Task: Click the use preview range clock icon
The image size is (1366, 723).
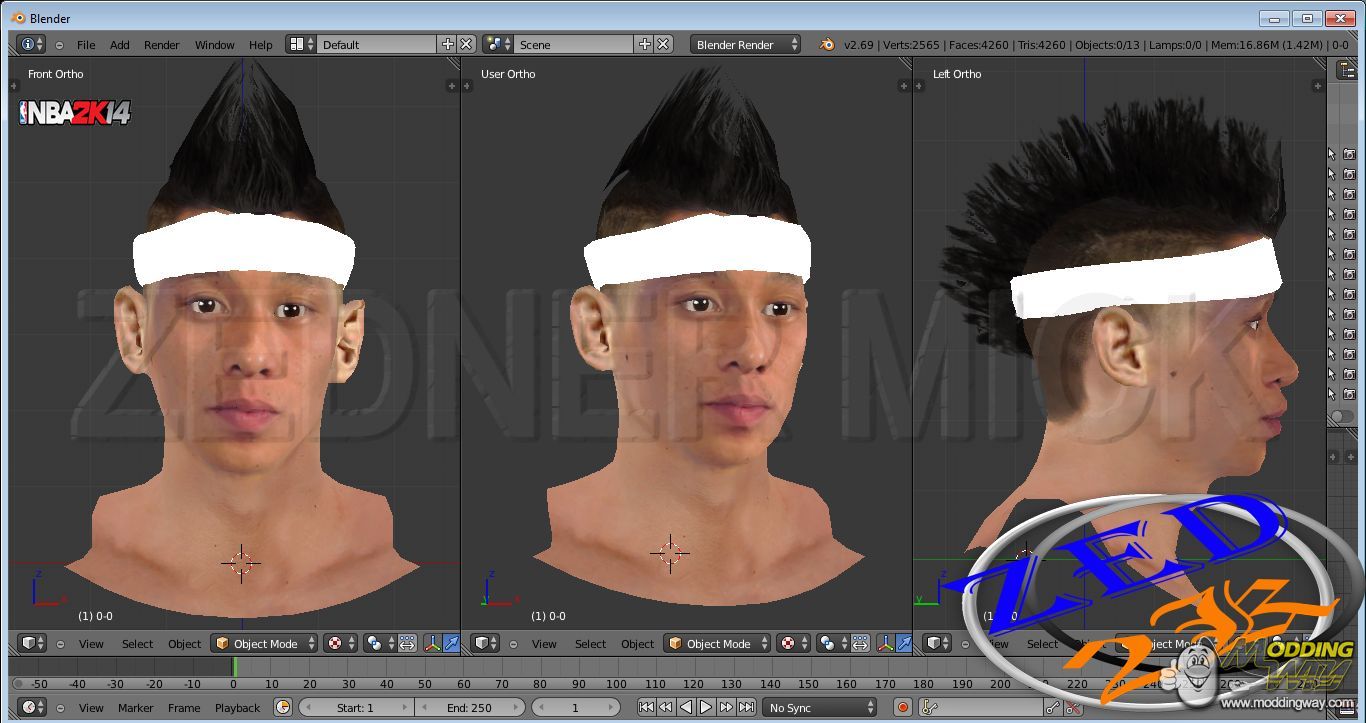Action: click(x=283, y=707)
